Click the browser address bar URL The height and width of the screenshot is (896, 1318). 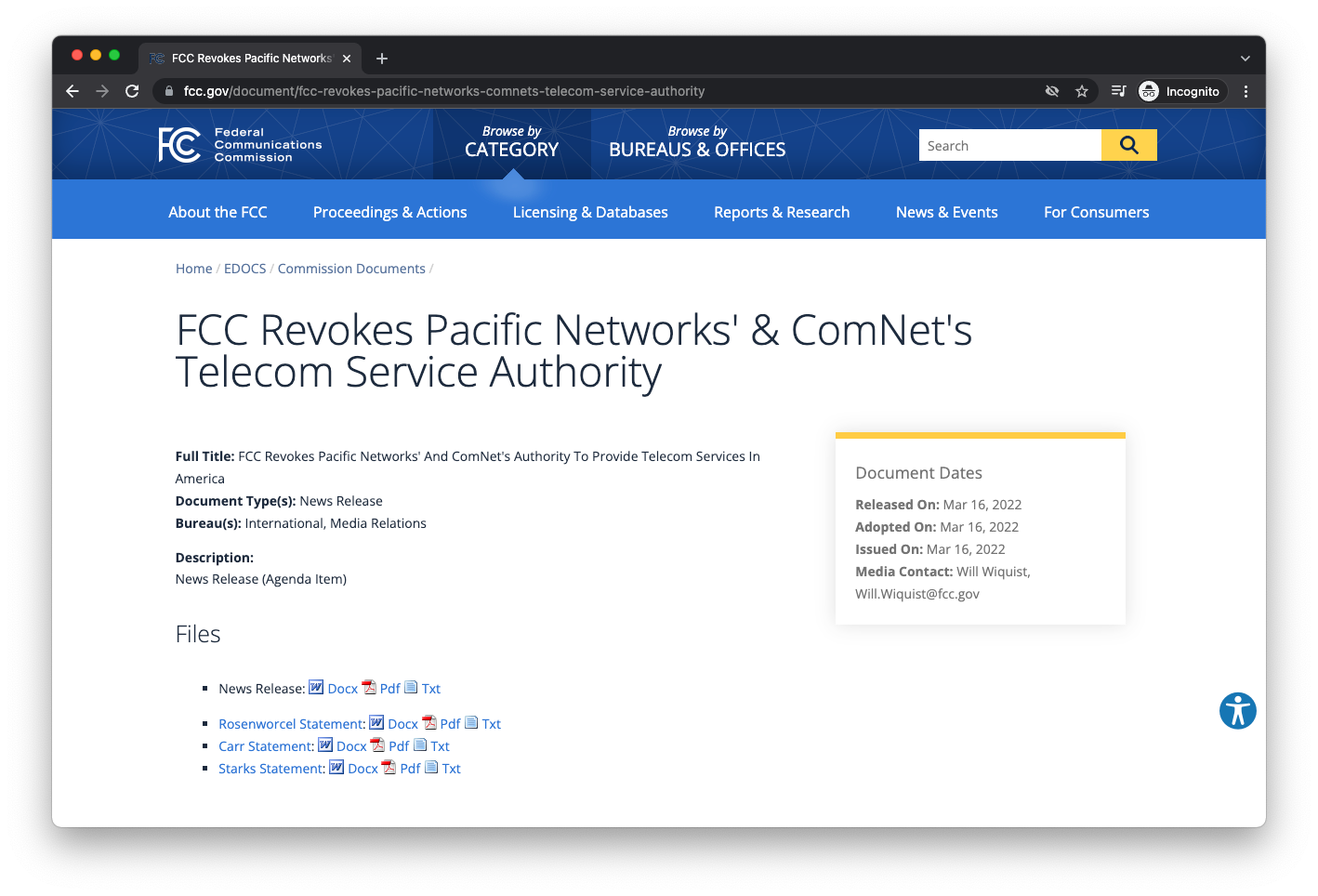coord(444,91)
